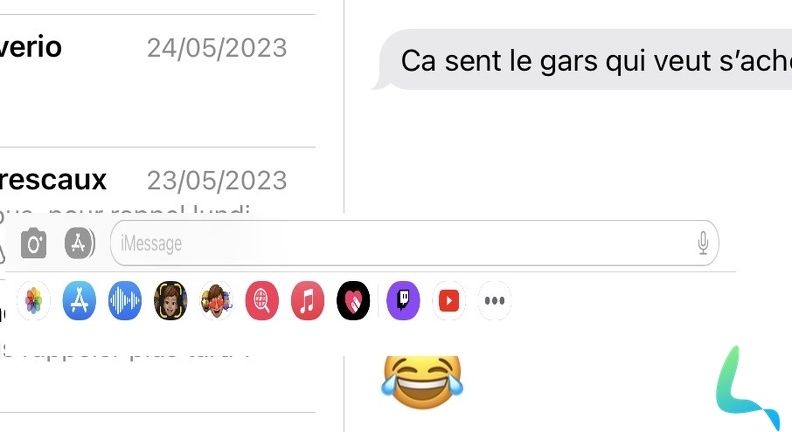Click the laughing tears emoji message
Viewport: 792px width, 432px height.
[422, 381]
